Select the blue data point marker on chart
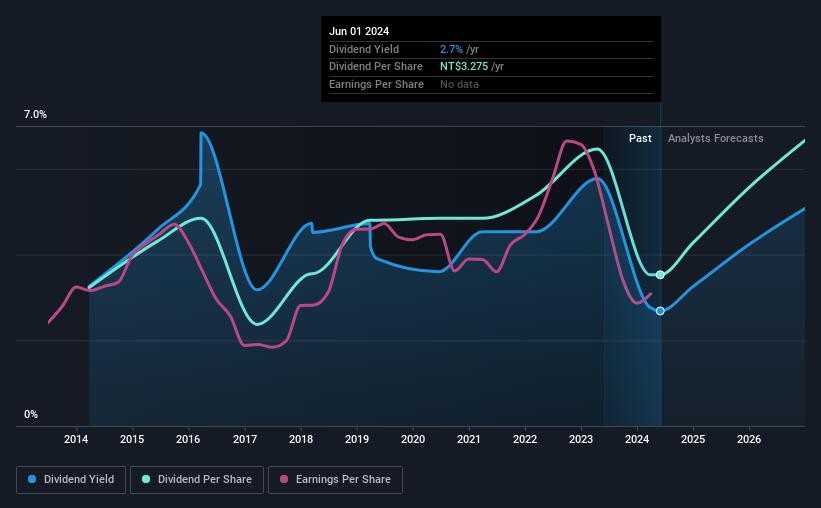The height and width of the screenshot is (508, 821). (x=660, y=311)
